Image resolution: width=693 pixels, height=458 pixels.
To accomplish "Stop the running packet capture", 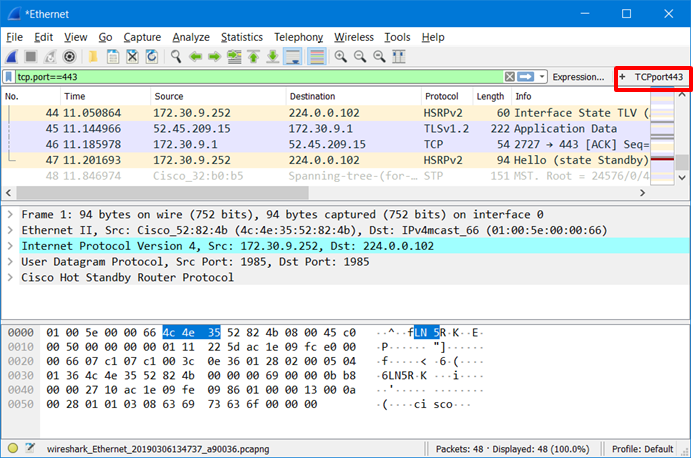I will (x=31, y=57).
